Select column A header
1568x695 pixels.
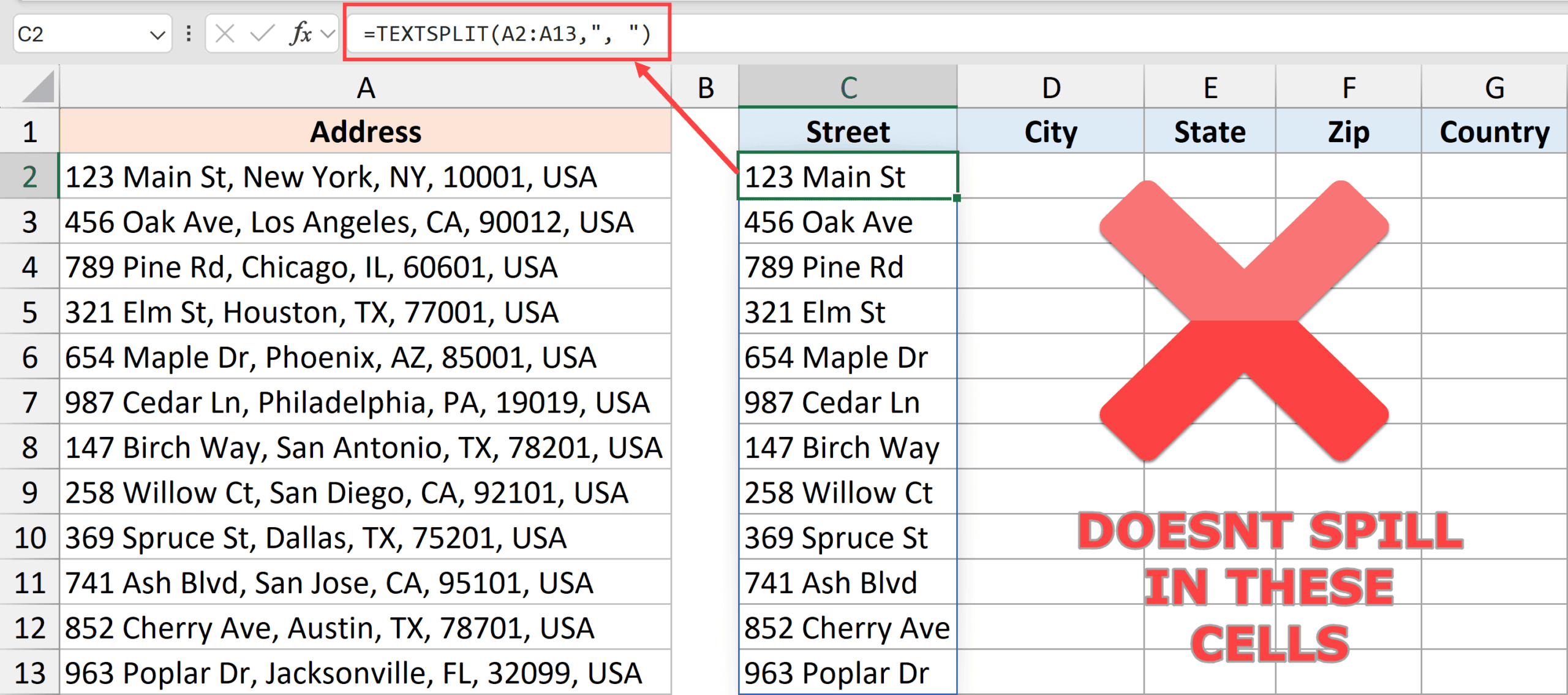[x=366, y=88]
